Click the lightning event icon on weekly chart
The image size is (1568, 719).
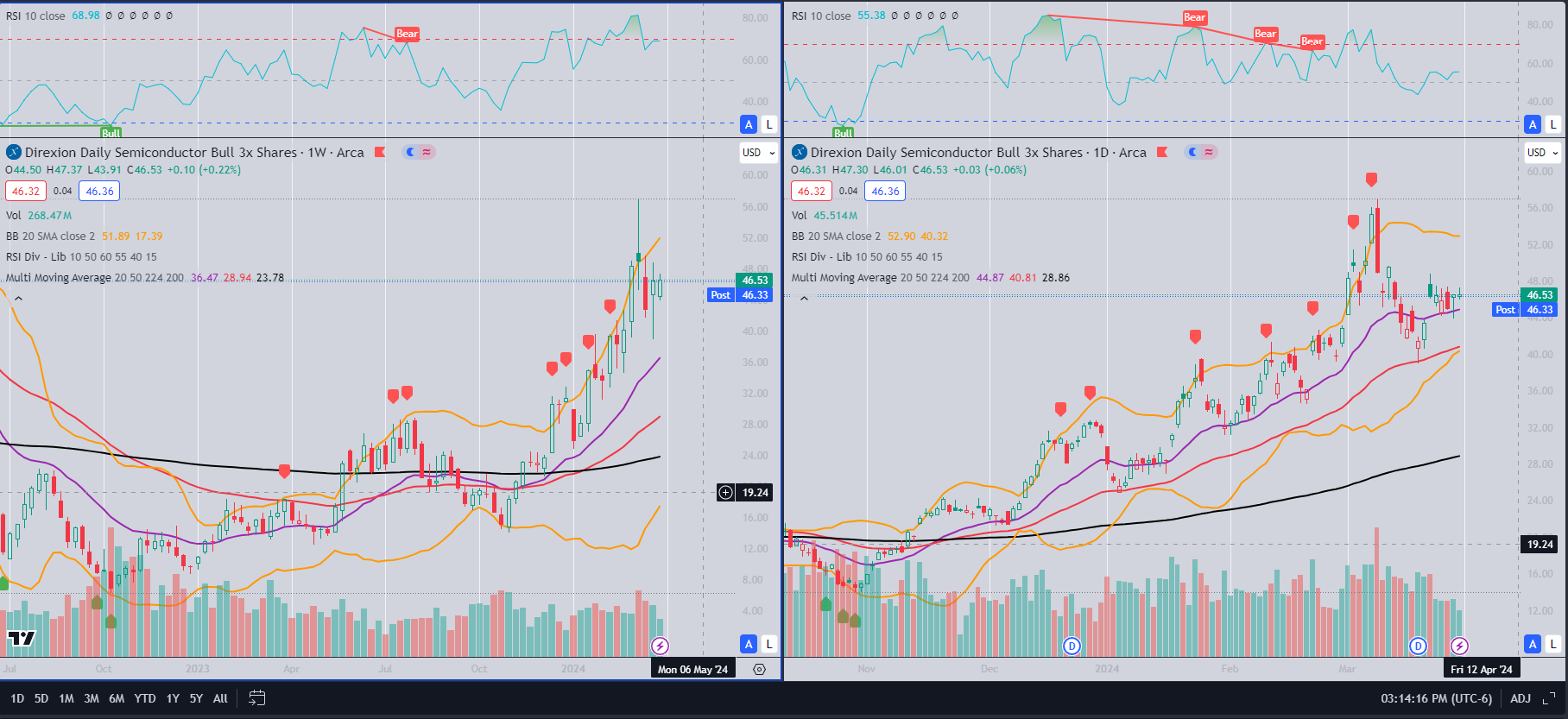[x=660, y=645]
